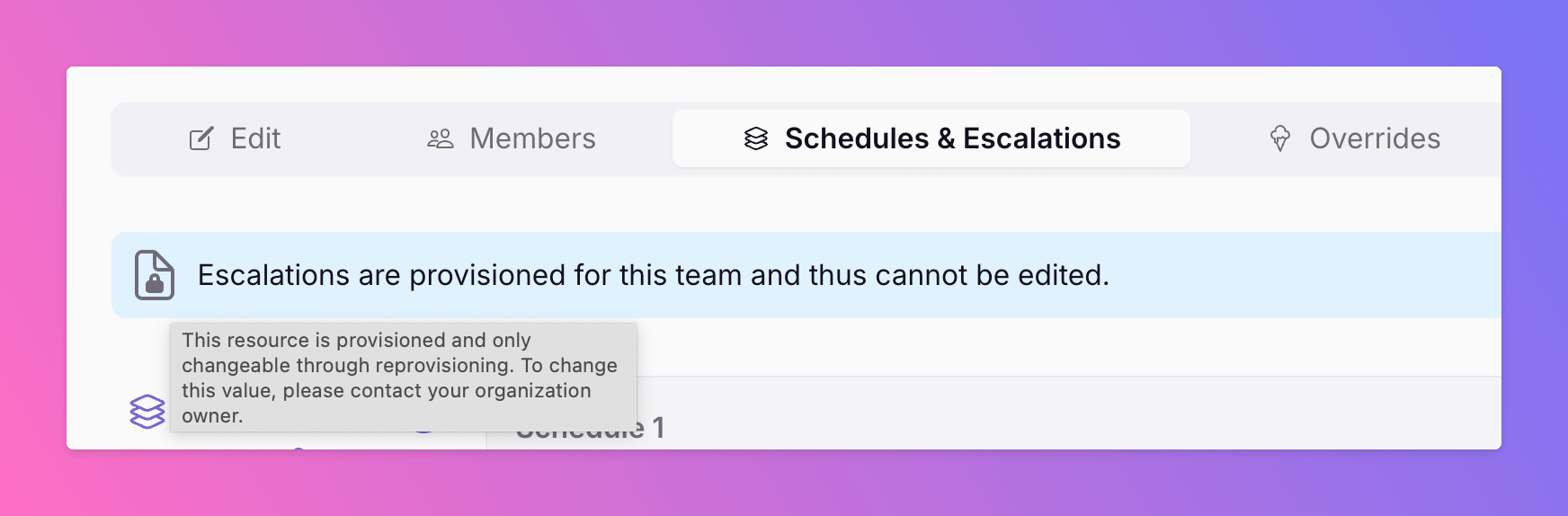Click the pencil icon on the Edit tab
This screenshot has width=1568, height=516.
[201, 138]
